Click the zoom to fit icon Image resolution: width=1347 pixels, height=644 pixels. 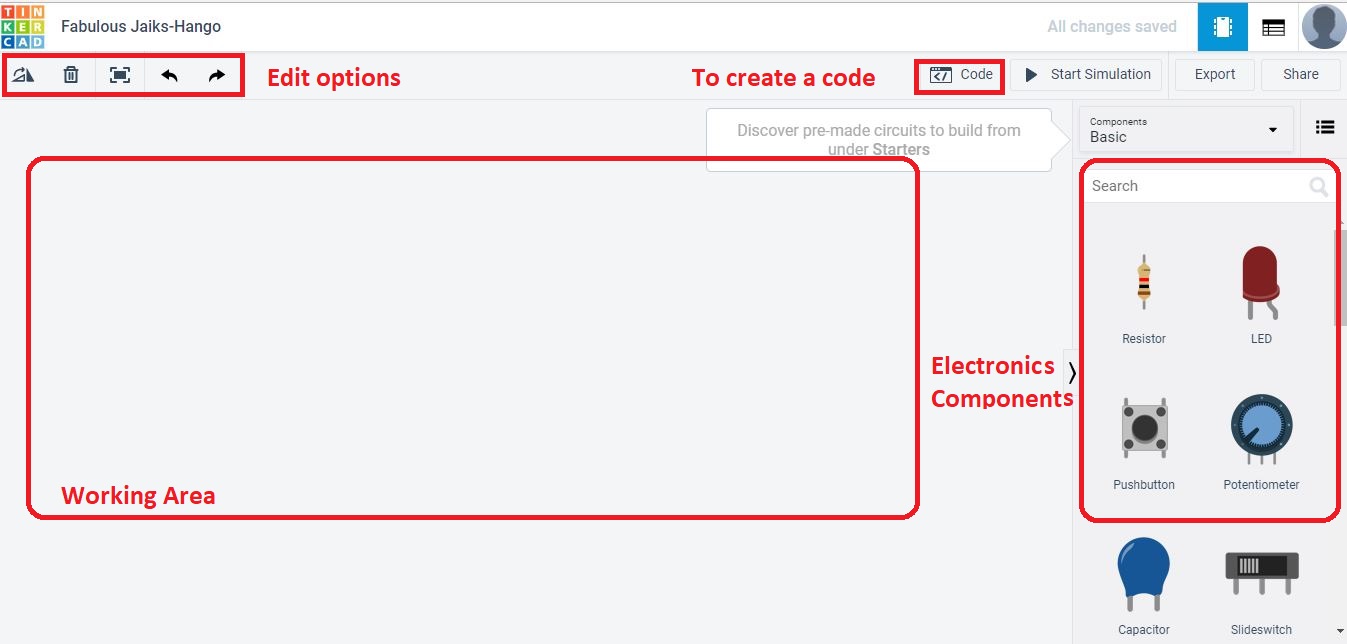[120, 75]
